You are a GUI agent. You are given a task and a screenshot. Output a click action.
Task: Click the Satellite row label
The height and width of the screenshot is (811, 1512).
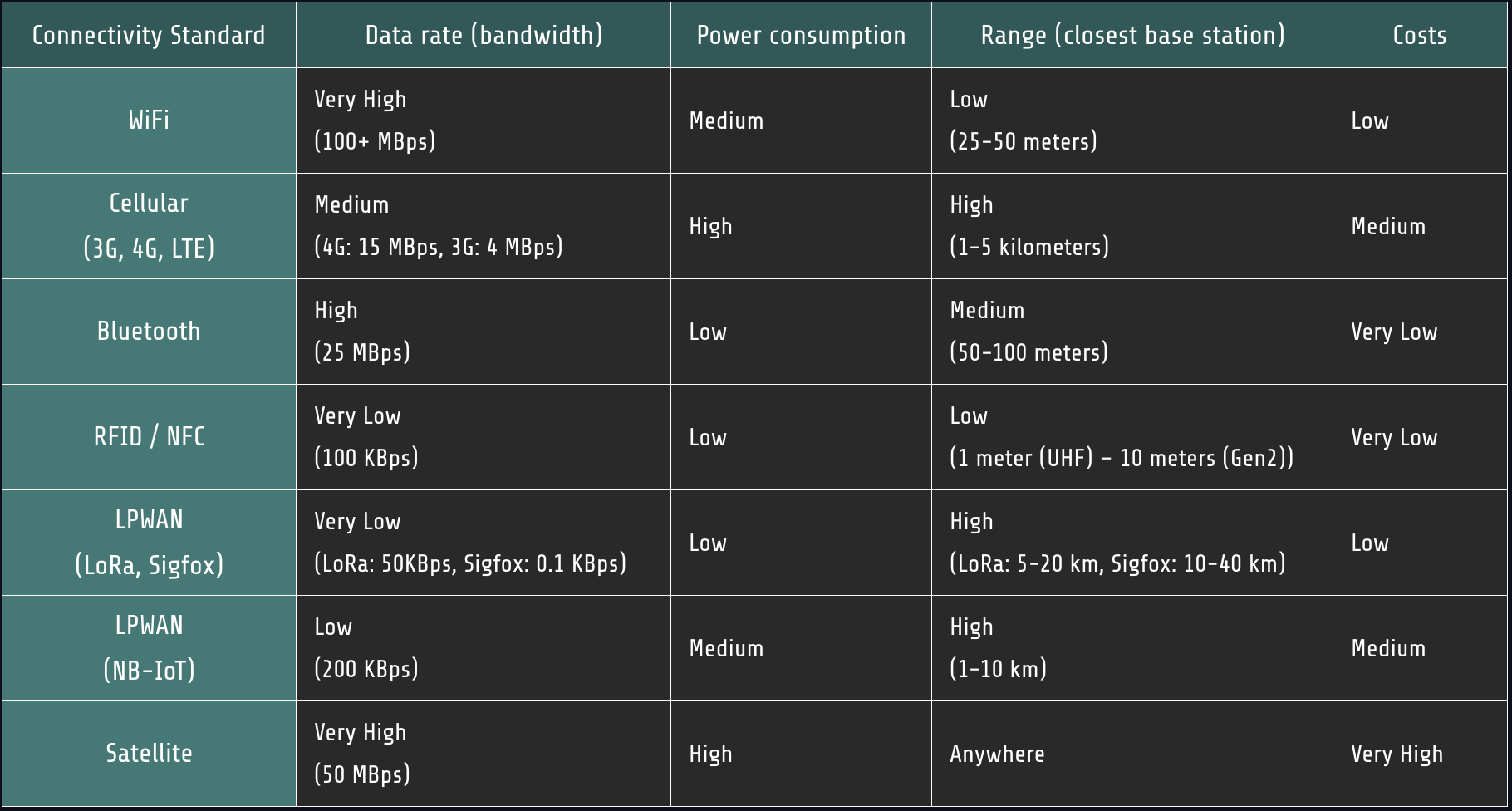coord(149,754)
